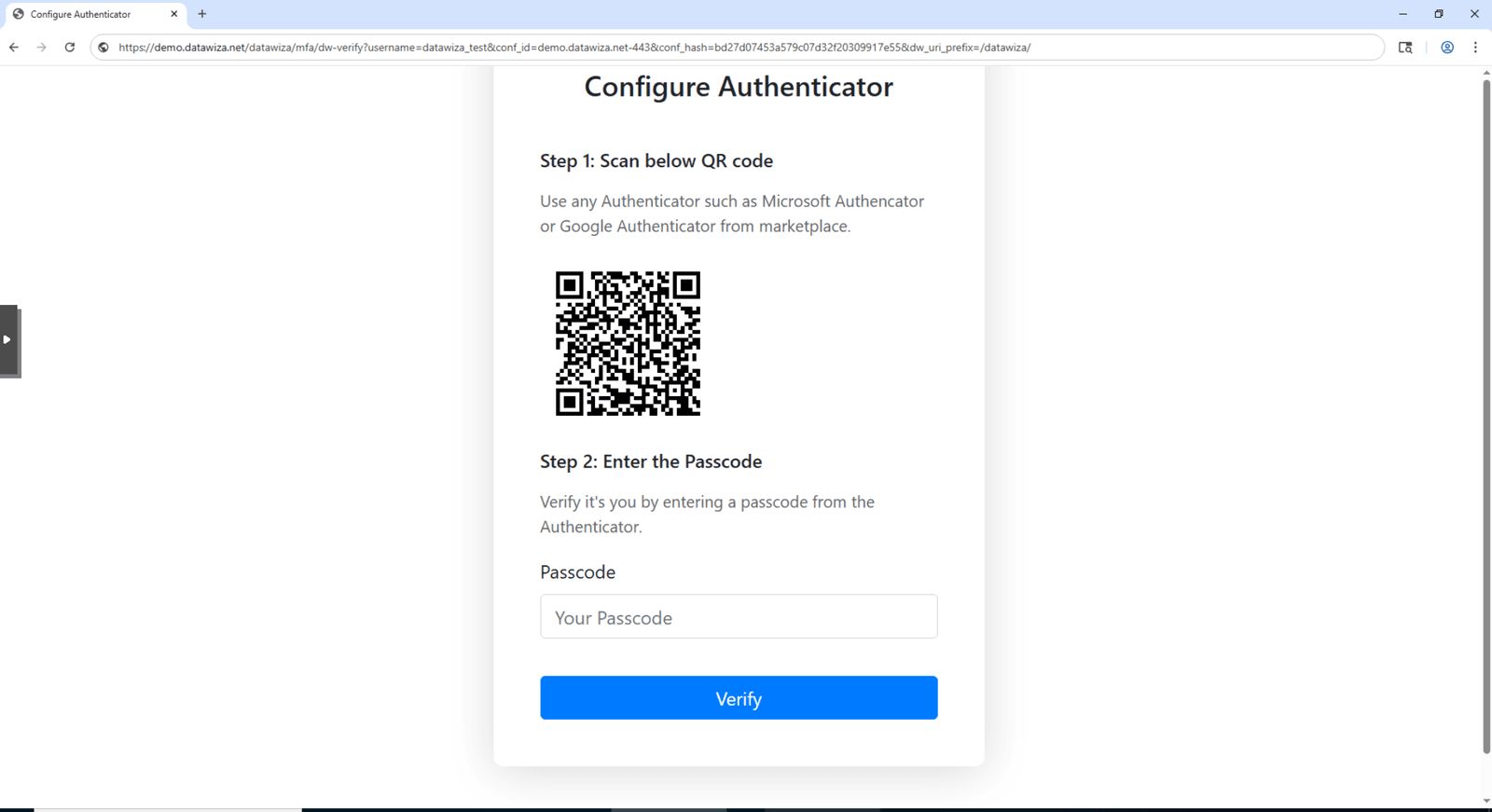1492x812 pixels.
Task: Click the address bar URL
Action: 574,48
